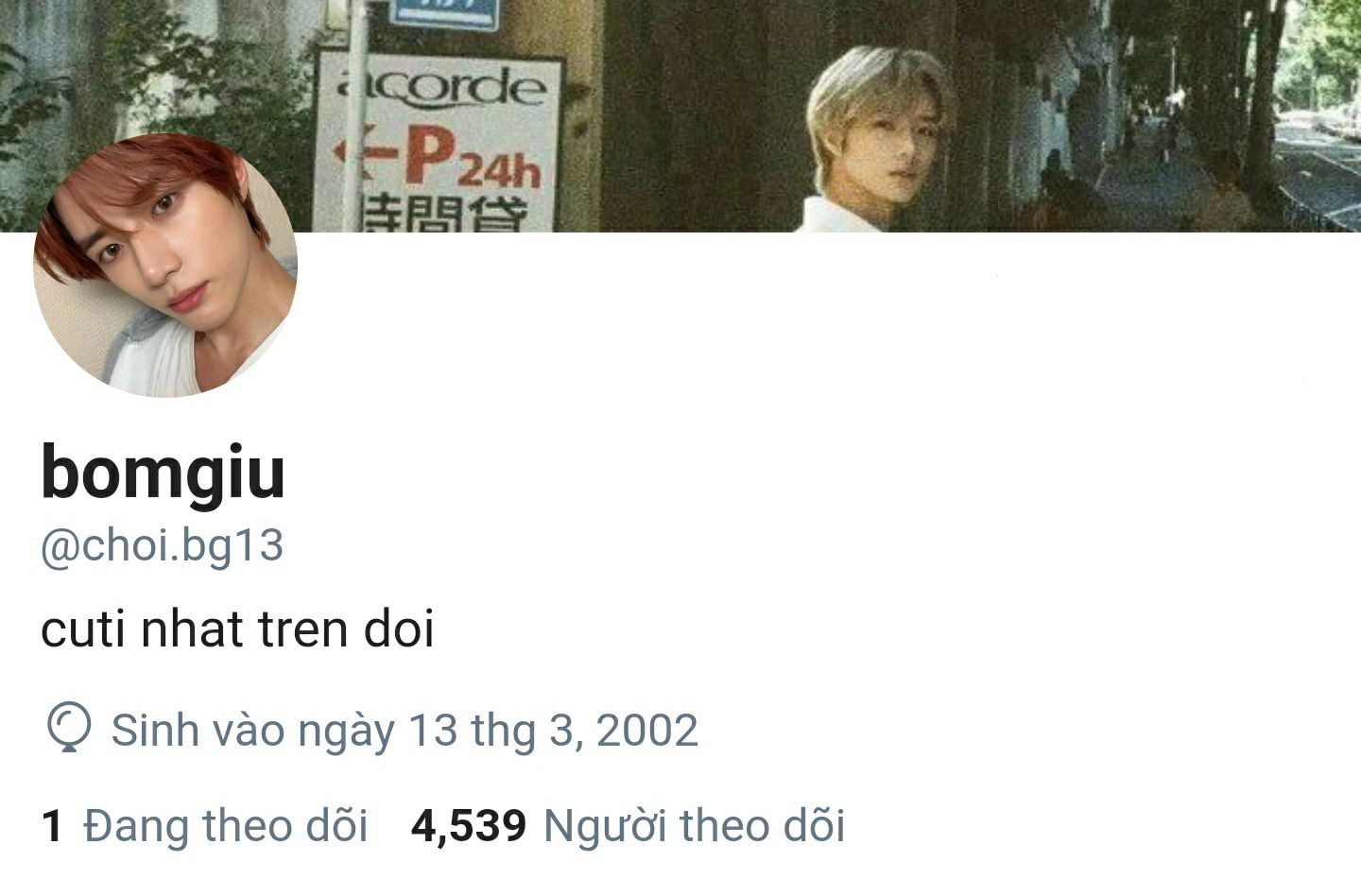The width and height of the screenshot is (1361, 896).
Task: Click the birthday balloon icon
Action: click(69, 731)
